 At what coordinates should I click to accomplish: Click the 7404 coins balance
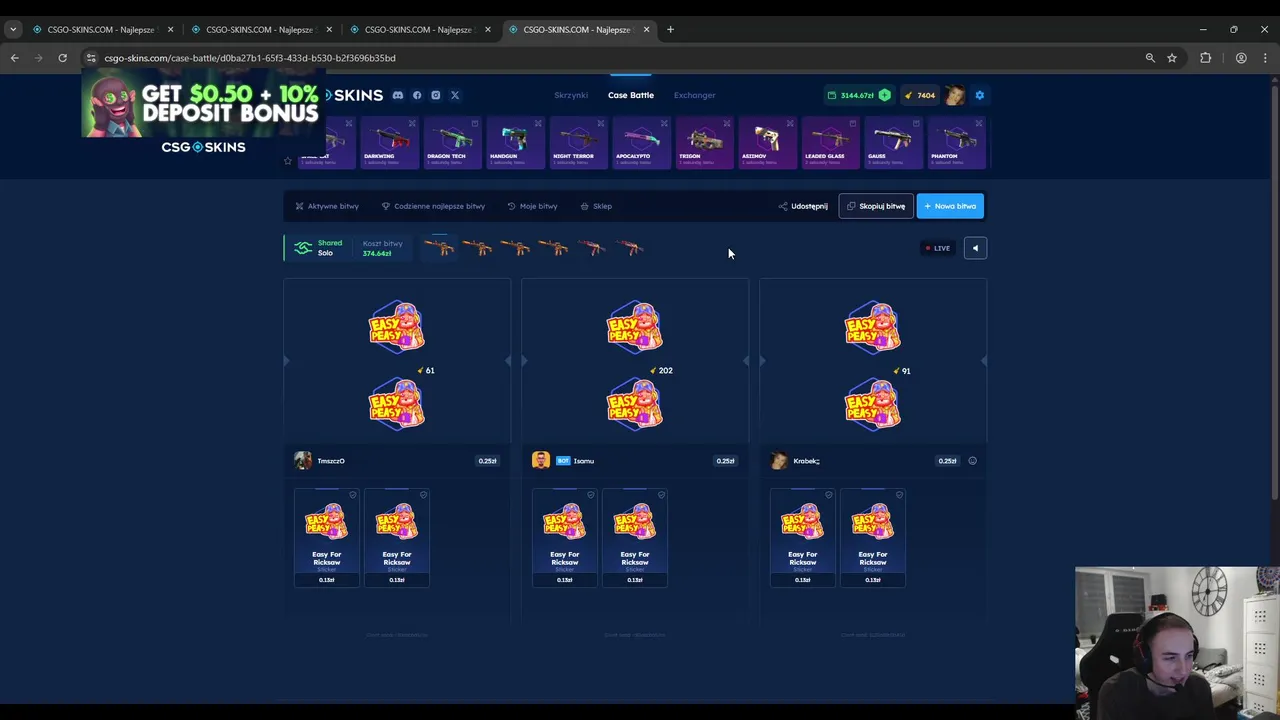(920, 95)
